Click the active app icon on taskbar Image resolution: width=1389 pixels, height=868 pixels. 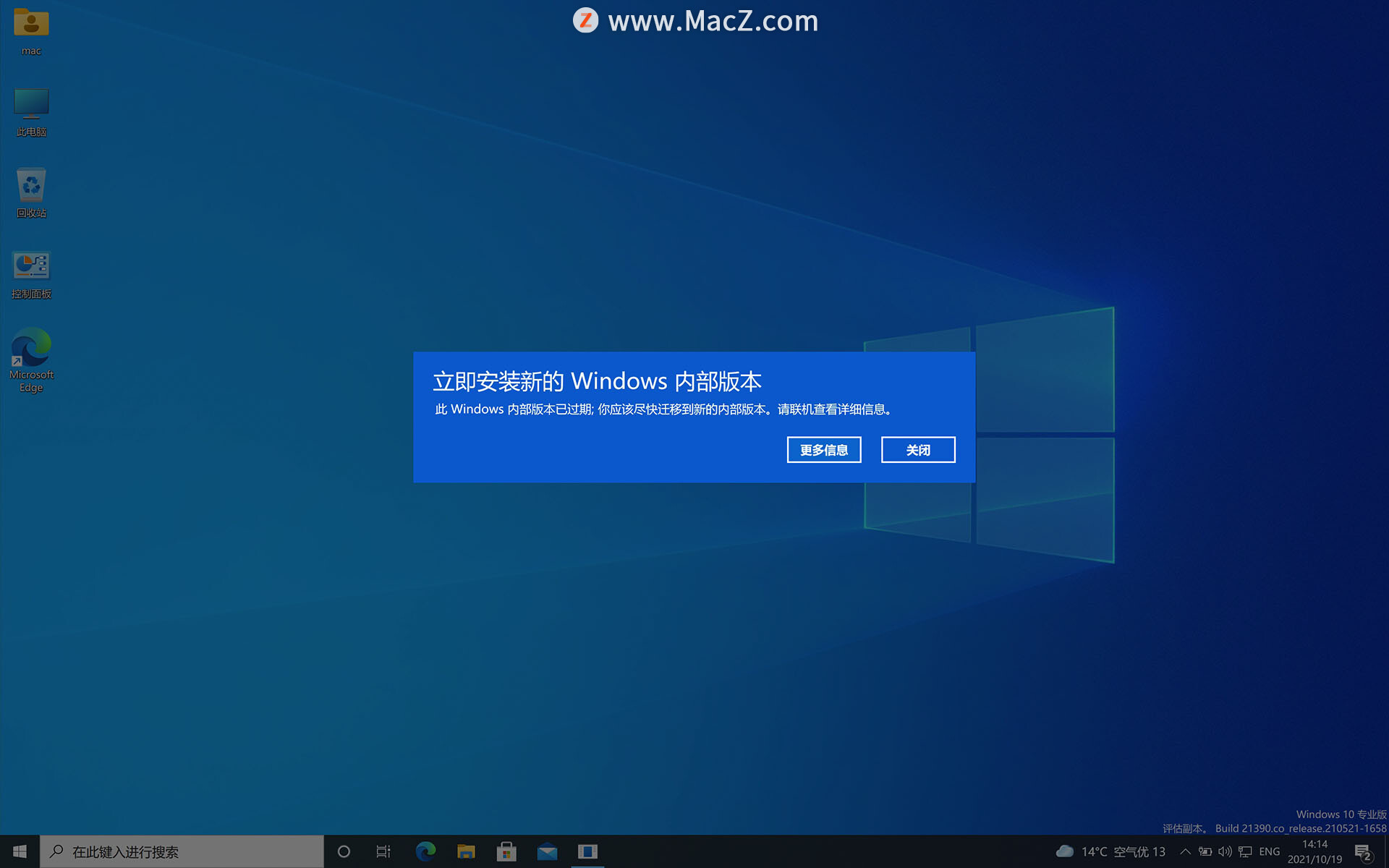point(587,851)
